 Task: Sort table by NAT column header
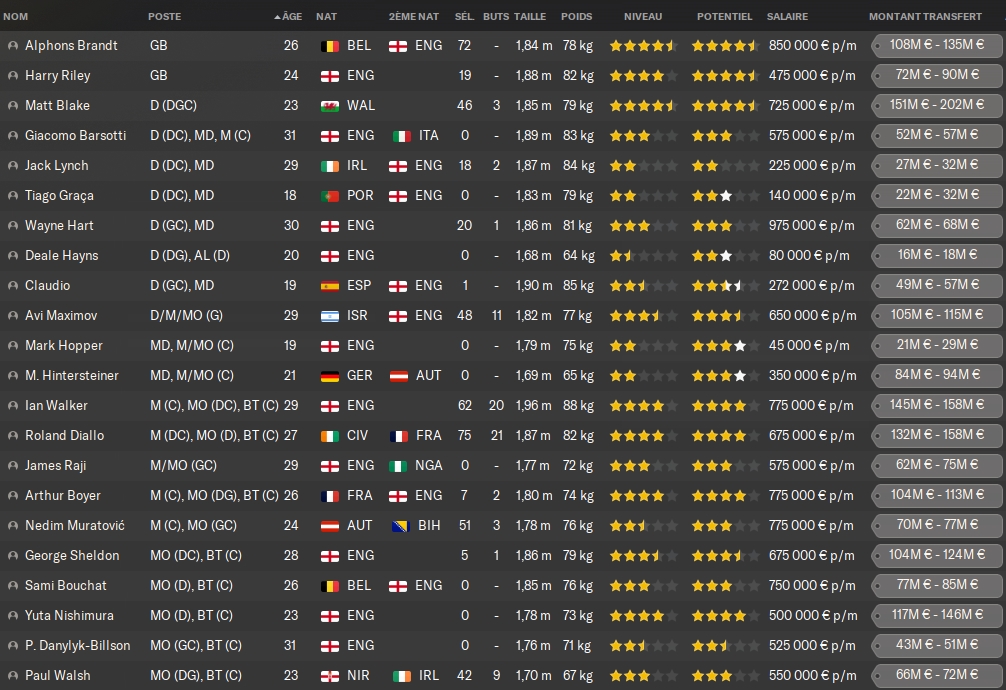[326, 17]
